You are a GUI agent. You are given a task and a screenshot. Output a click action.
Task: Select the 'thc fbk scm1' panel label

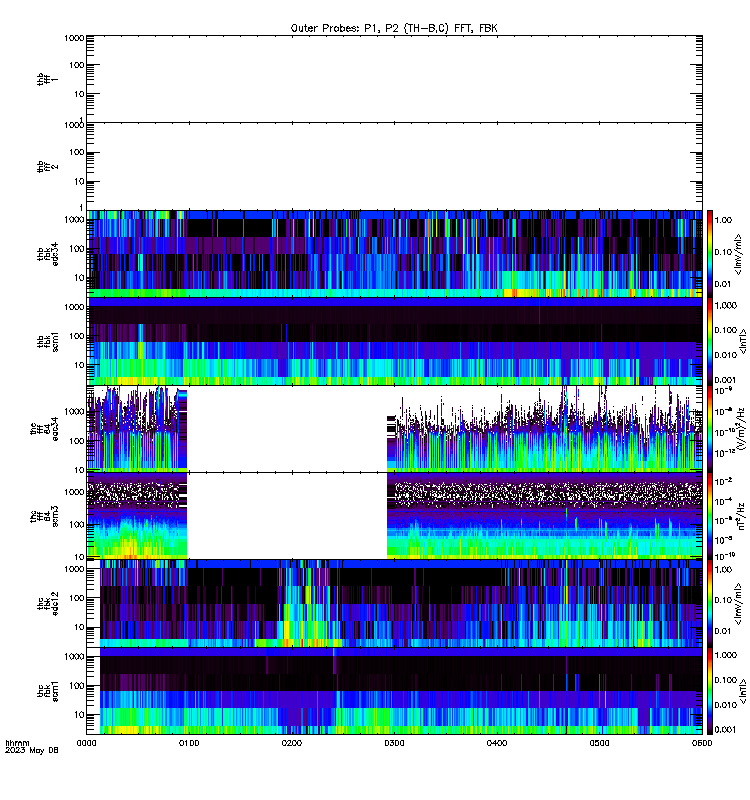pyautogui.click(x=47, y=691)
